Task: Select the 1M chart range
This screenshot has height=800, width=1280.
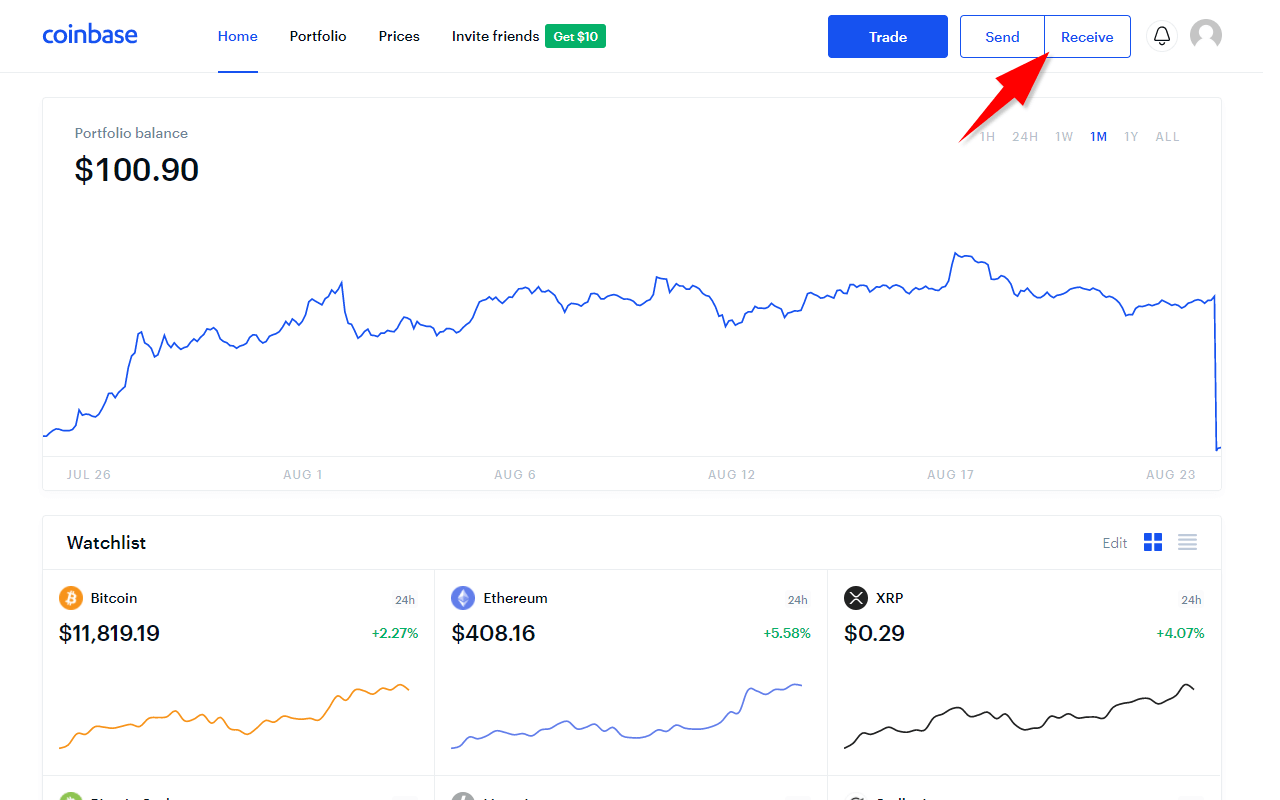Action: pos(1098,137)
